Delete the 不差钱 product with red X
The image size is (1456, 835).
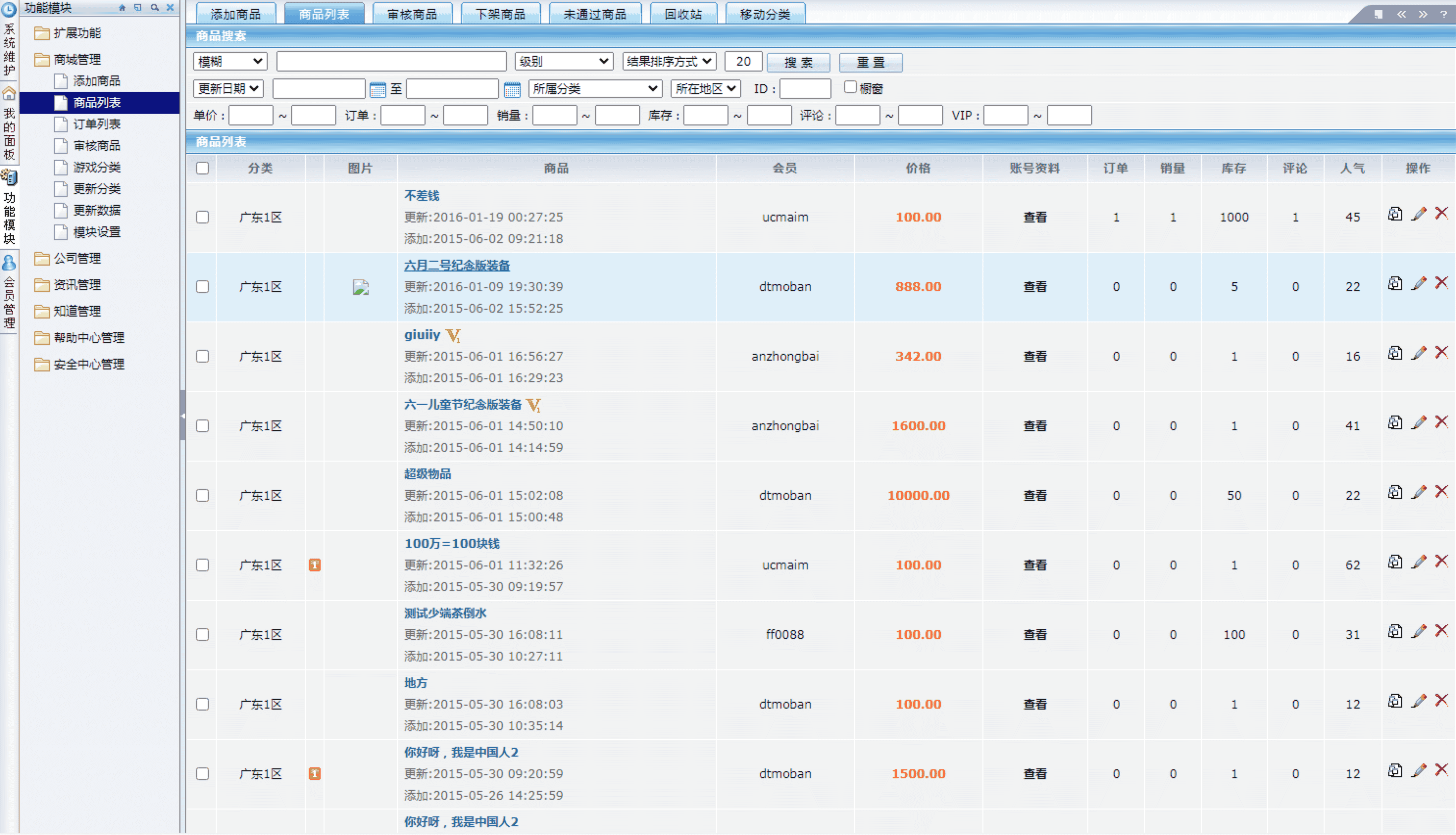(x=1441, y=213)
